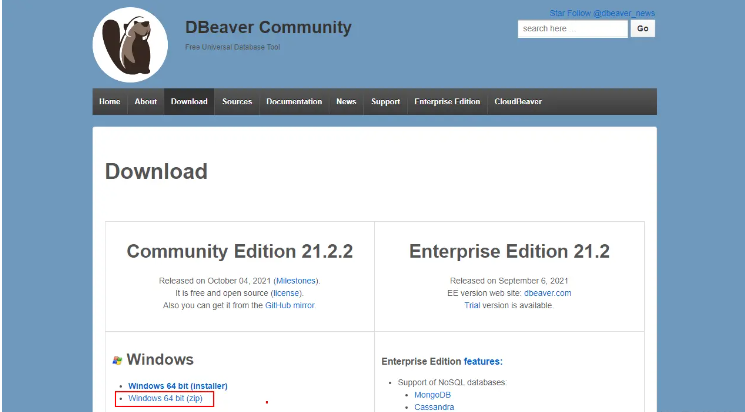The height and width of the screenshot is (412, 745).
Task: Go to the Sources page
Action: (237, 102)
